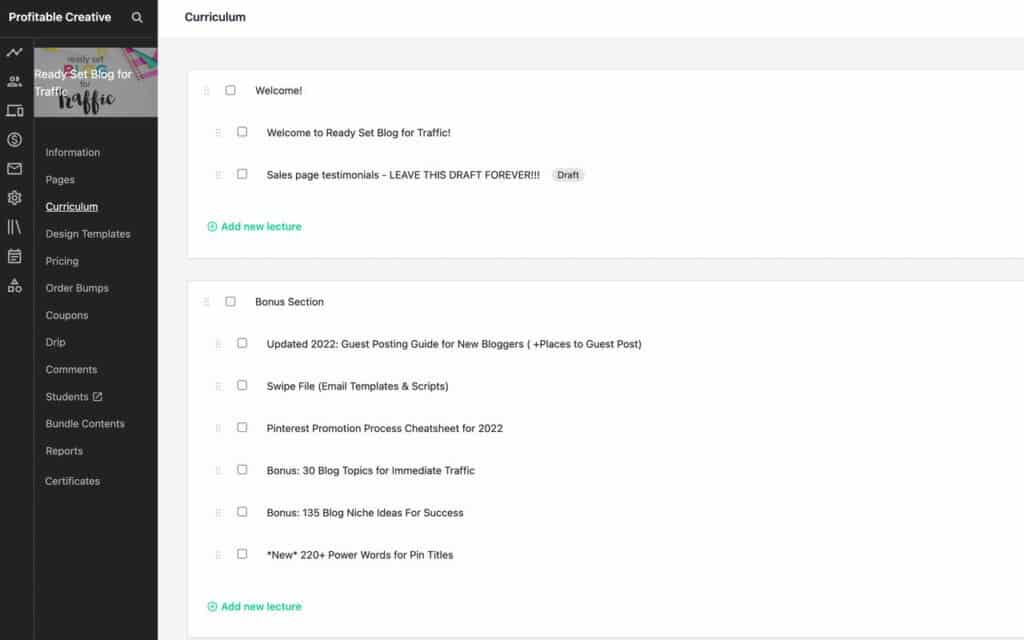Grab the drag handle beside the Welcome! section
The image size is (1024, 640).
(x=207, y=90)
